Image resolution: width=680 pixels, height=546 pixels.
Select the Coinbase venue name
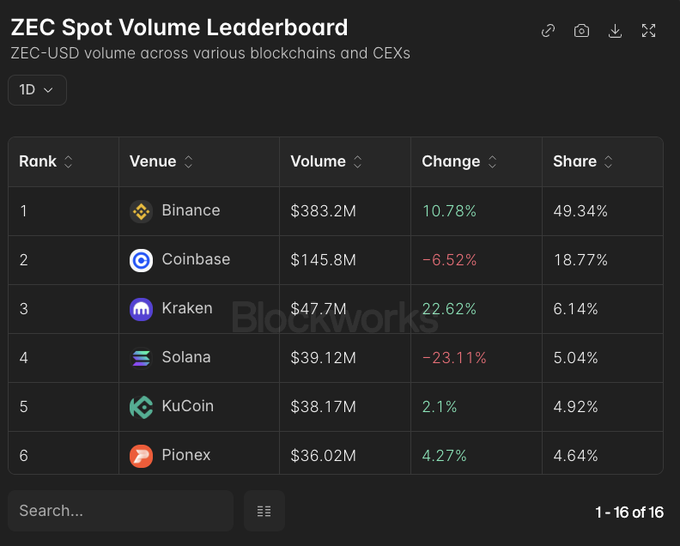196,259
